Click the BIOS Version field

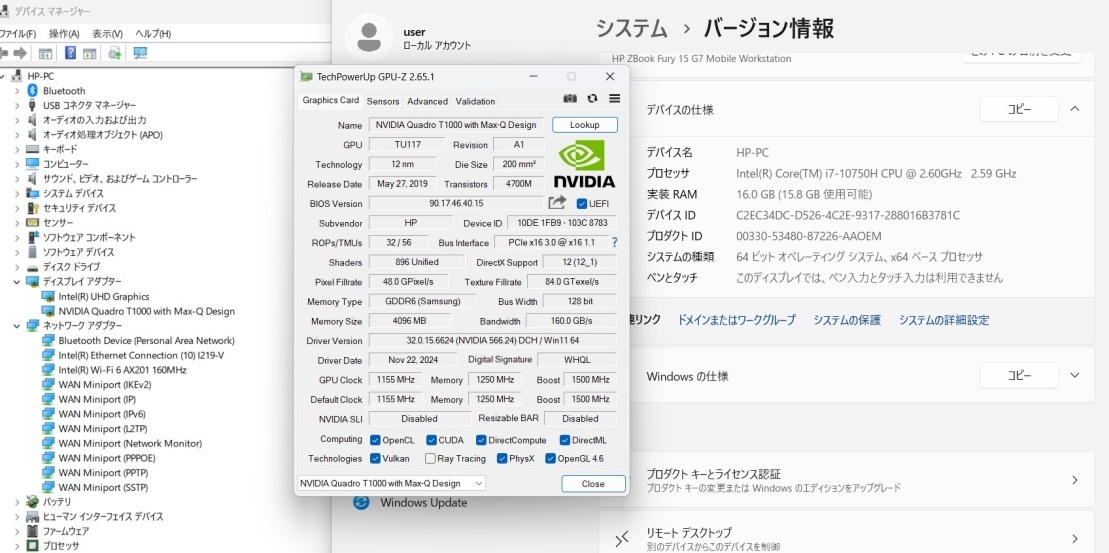point(456,204)
